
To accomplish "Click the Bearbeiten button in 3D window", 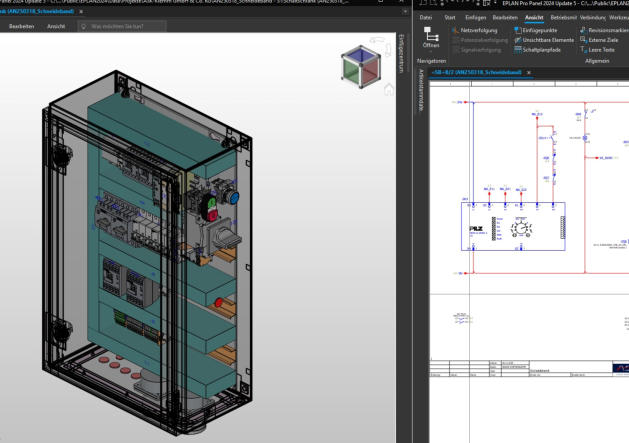I will (22, 25).
